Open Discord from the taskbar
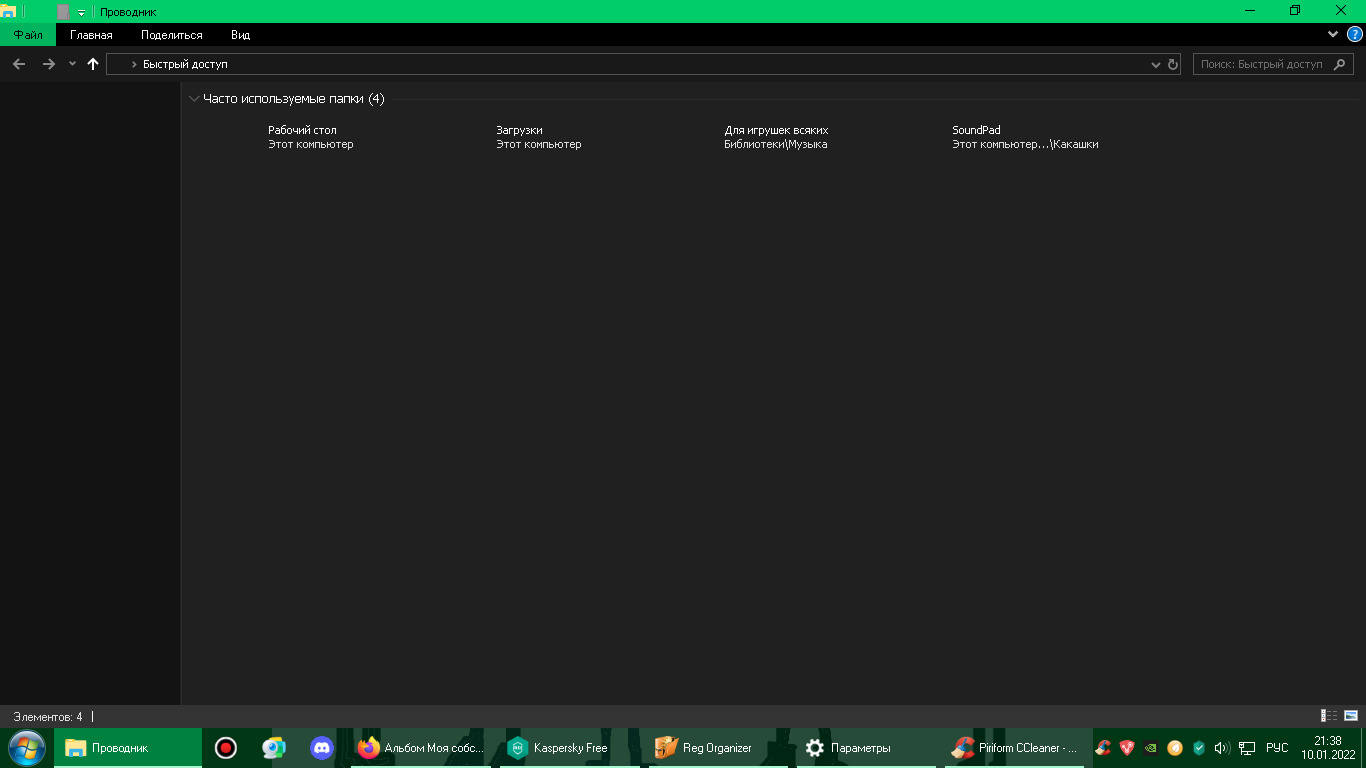The image size is (1366, 768). click(x=321, y=748)
